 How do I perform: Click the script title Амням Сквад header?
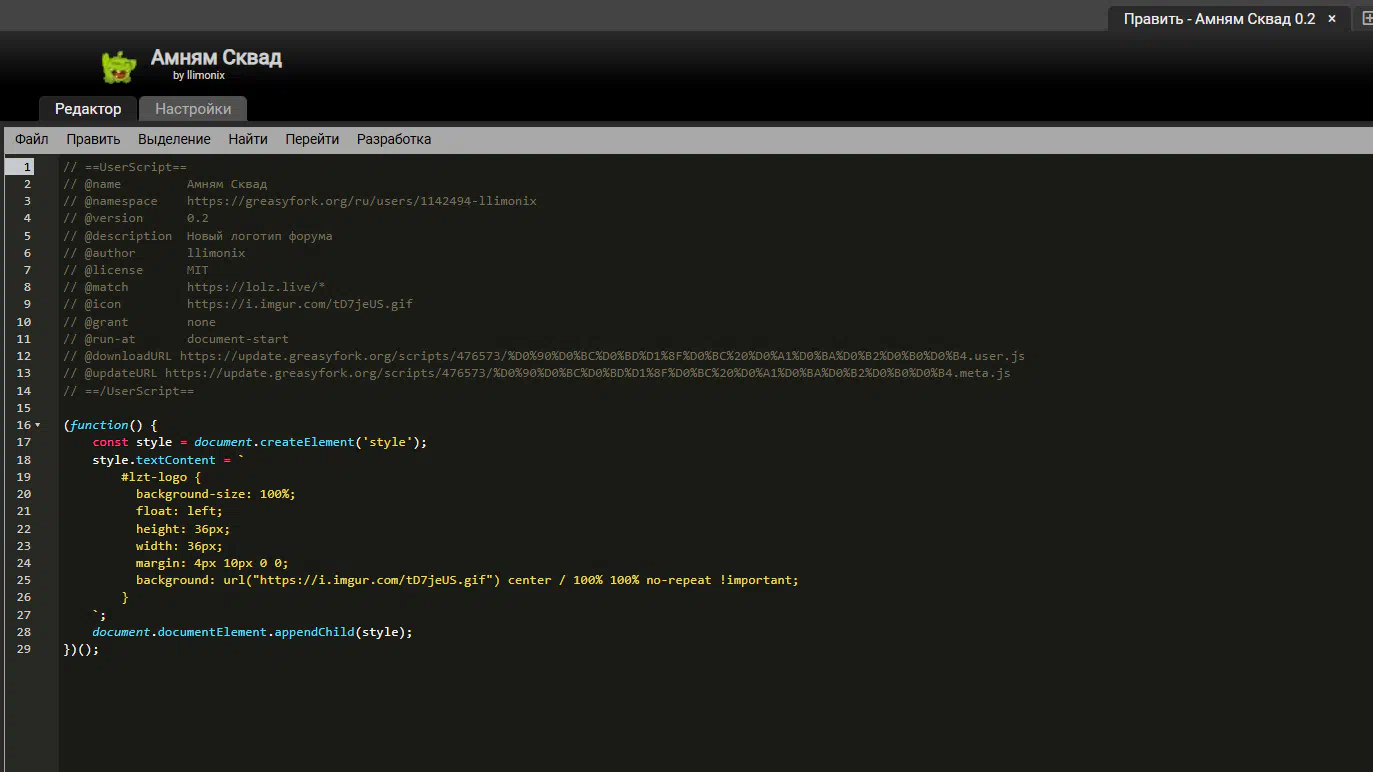[x=216, y=58]
